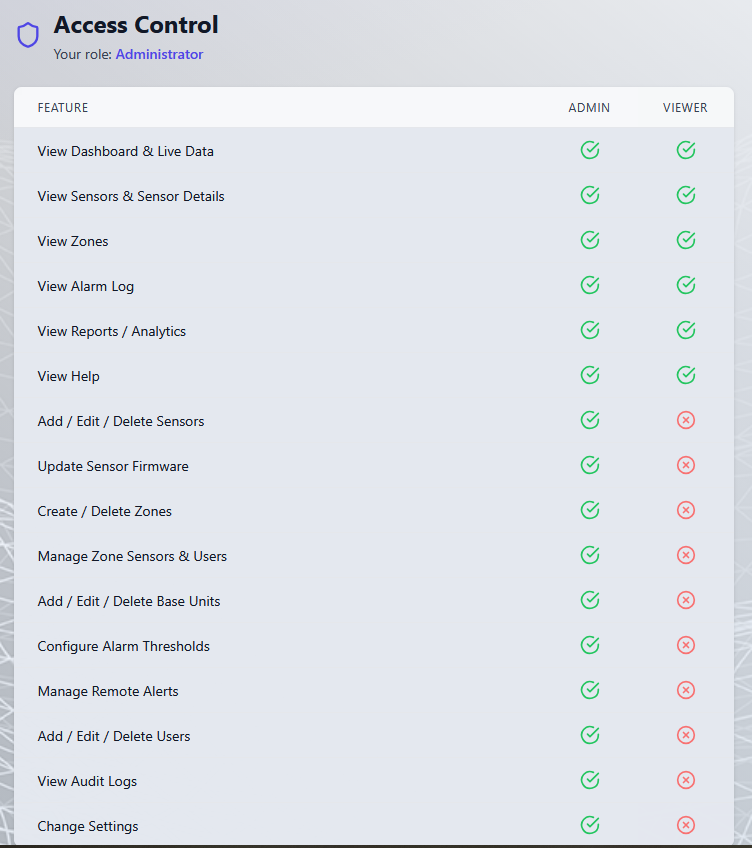This screenshot has height=848, width=752.
Task: Click Admin check icon for View Sensors & Sensor Details
Action: (590, 195)
